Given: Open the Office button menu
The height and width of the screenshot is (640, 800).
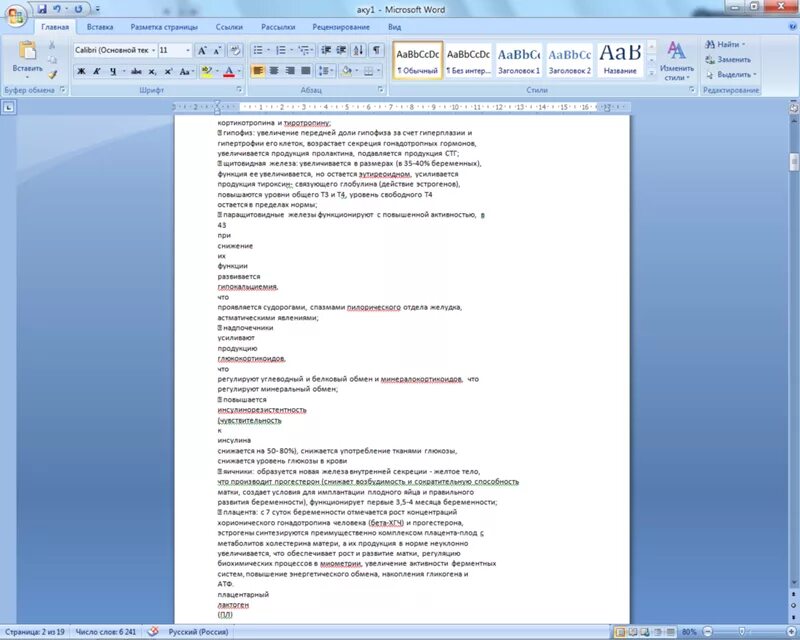Looking at the screenshot, I should click(x=16, y=16).
